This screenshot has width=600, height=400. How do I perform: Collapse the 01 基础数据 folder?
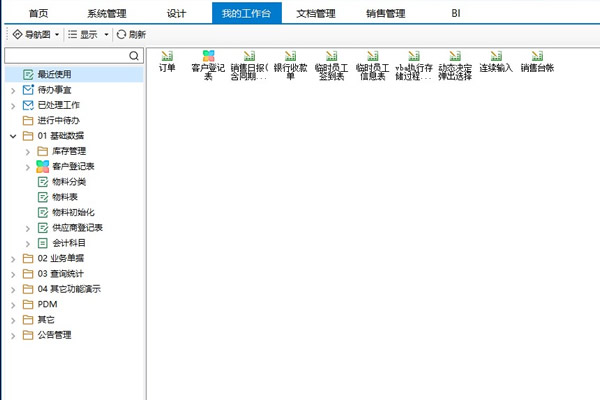pos(12,135)
